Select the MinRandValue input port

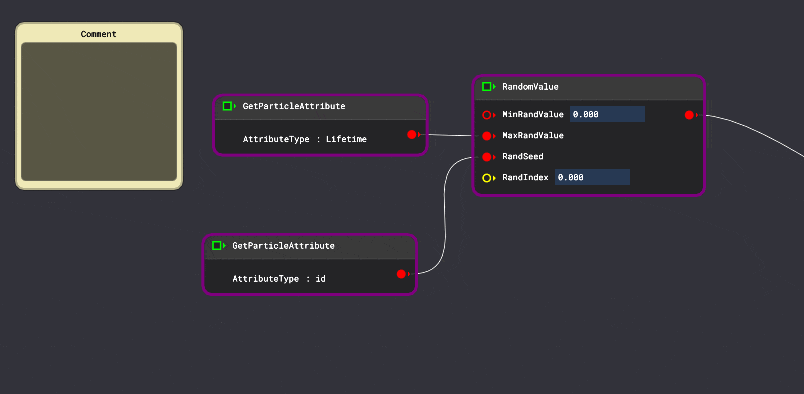488,115
